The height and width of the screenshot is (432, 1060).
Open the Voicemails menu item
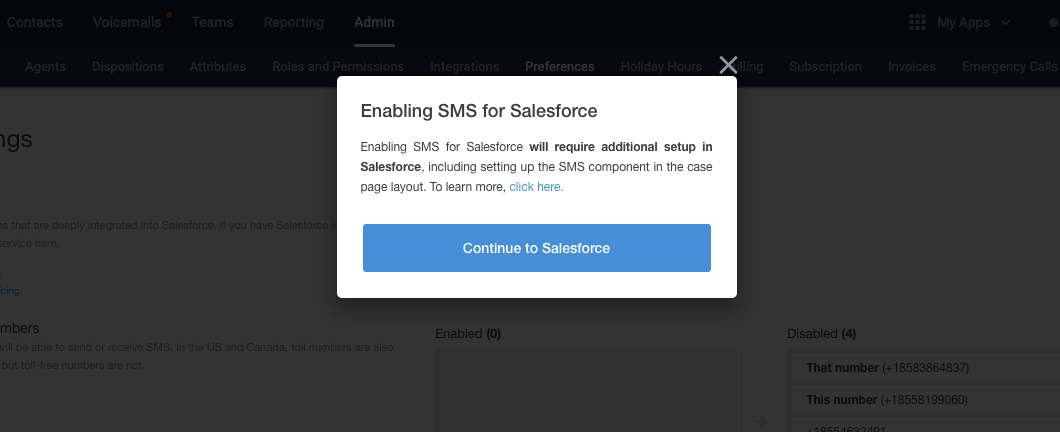(127, 22)
